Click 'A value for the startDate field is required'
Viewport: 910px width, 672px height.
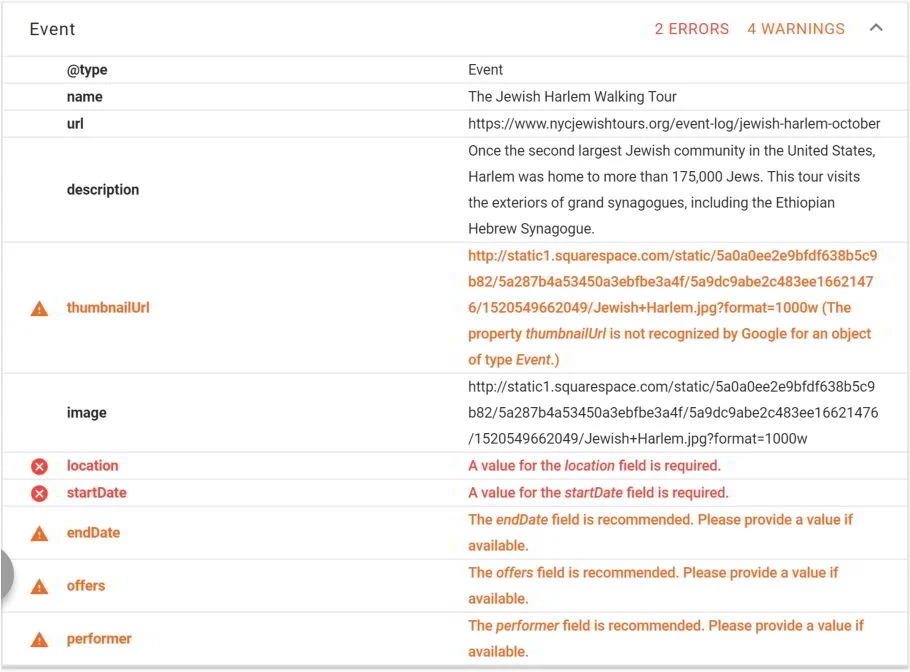point(598,493)
